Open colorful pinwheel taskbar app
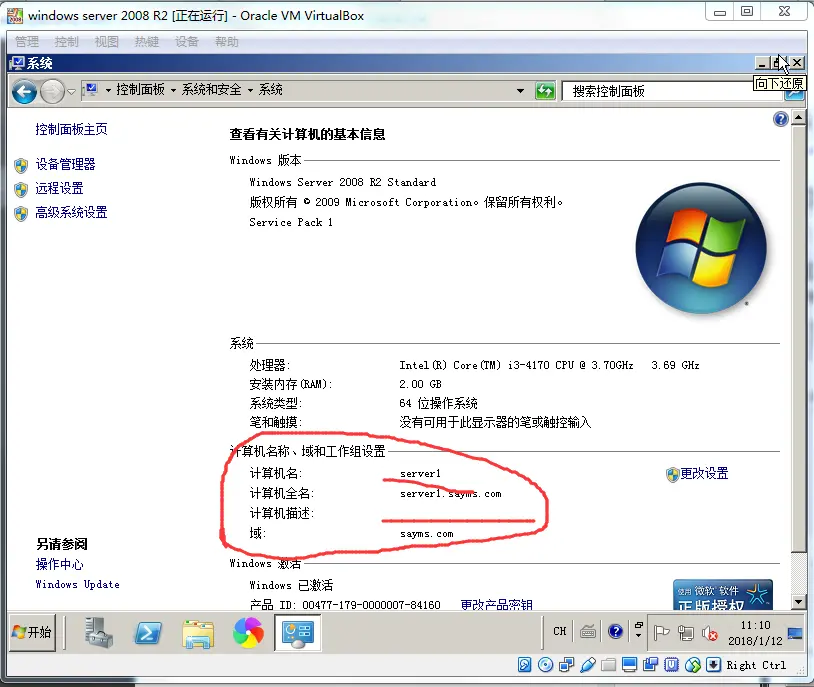 pos(248,633)
